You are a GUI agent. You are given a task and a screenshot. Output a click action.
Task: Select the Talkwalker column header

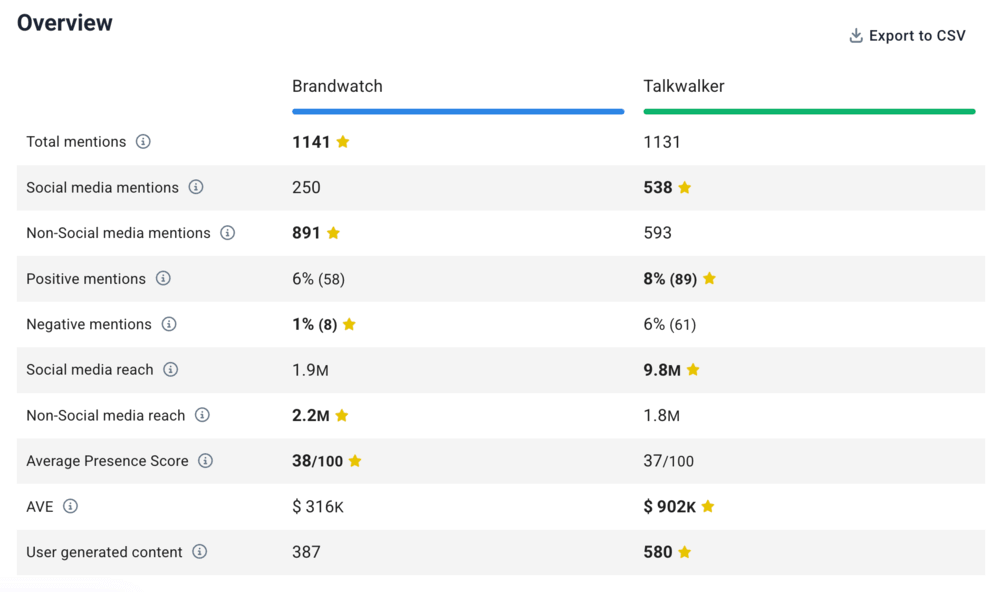click(684, 86)
